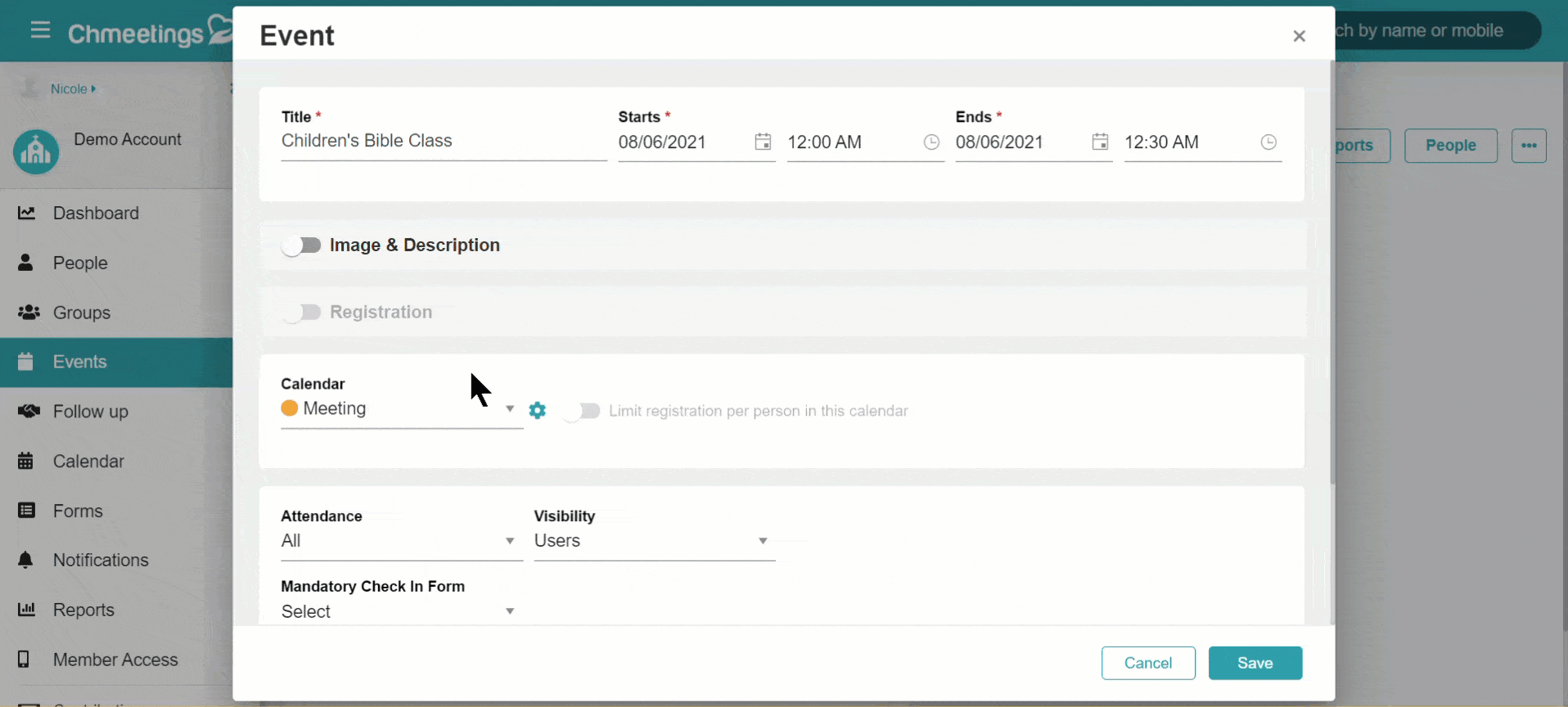Click the Event dialog vertical scrollbar
Image resolution: width=1568 pixels, height=707 pixels.
click(x=1332, y=272)
